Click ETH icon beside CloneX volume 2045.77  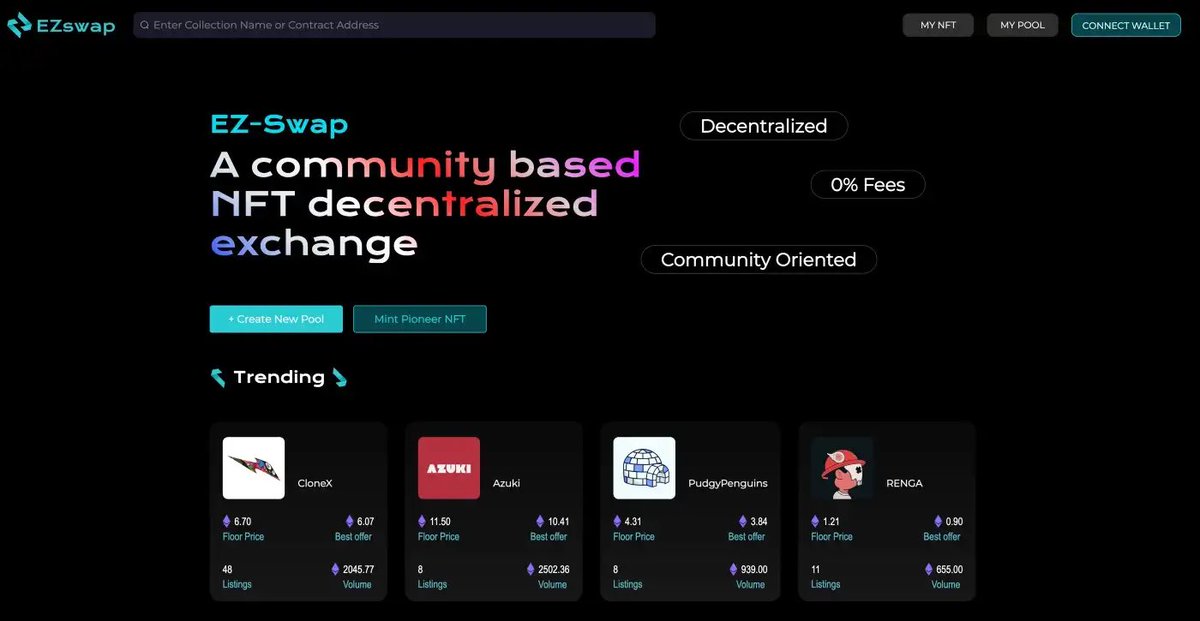point(335,569)
